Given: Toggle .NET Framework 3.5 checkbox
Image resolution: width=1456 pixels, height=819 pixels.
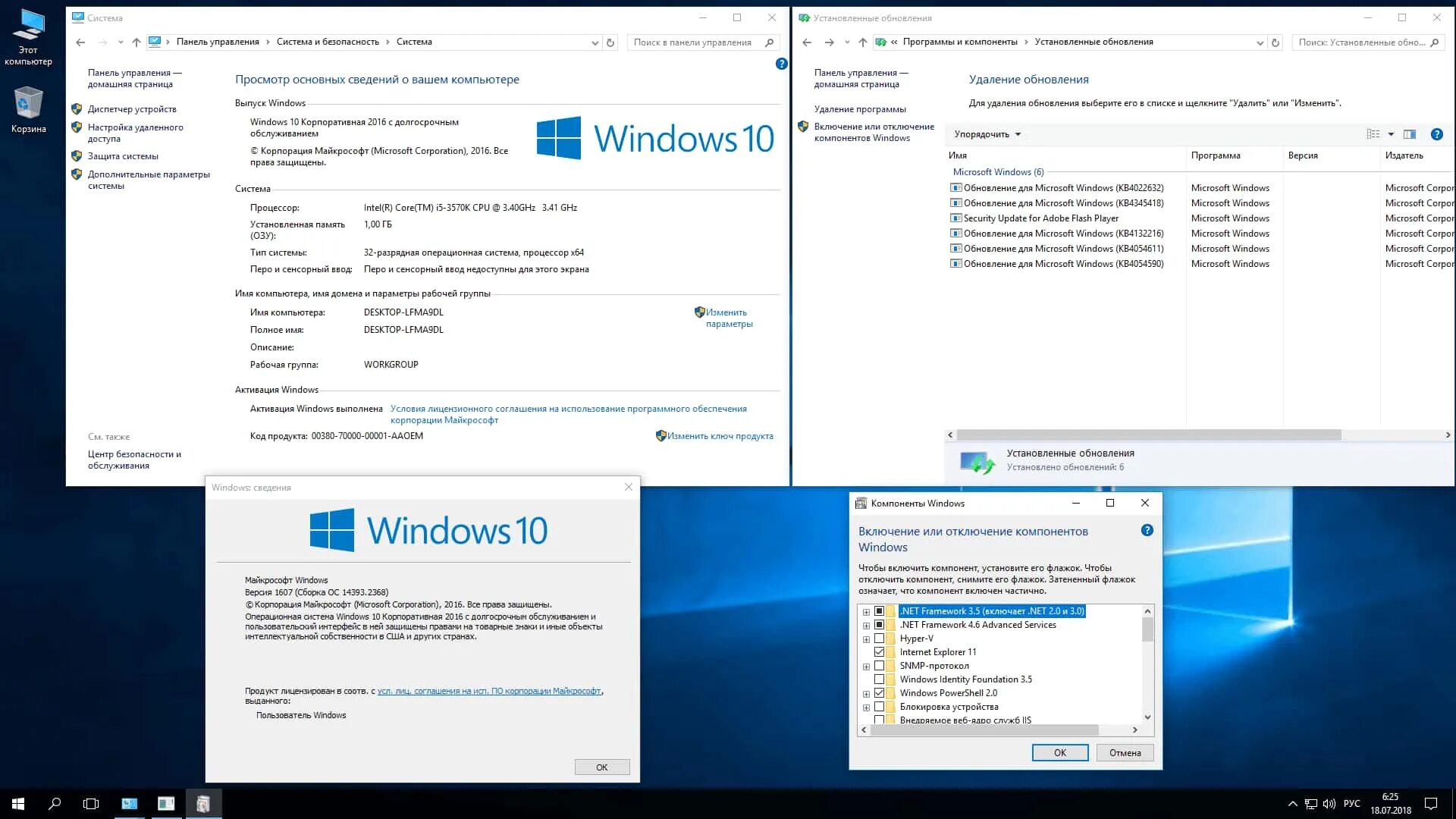Looking at the screenshot, I should 879,611.
